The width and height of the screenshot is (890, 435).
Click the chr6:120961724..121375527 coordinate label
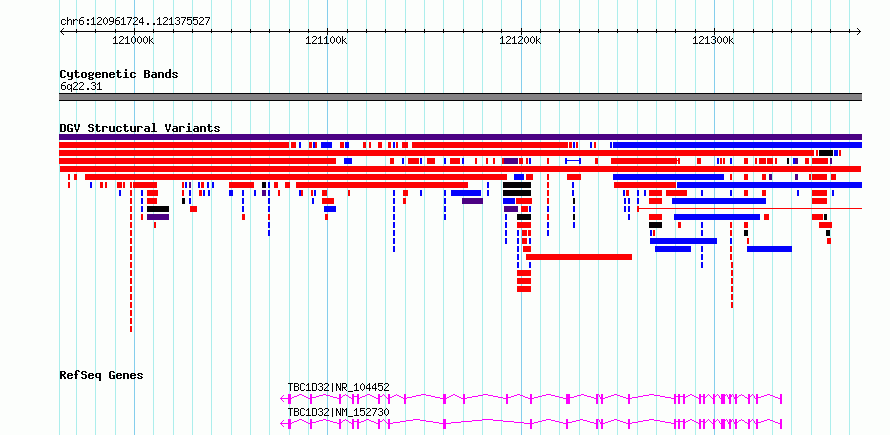point(135,21)
